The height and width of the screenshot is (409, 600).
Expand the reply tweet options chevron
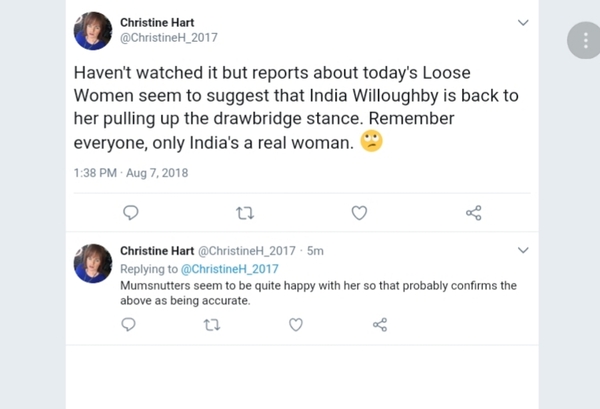pyautogui.click(x=522, y=250)
